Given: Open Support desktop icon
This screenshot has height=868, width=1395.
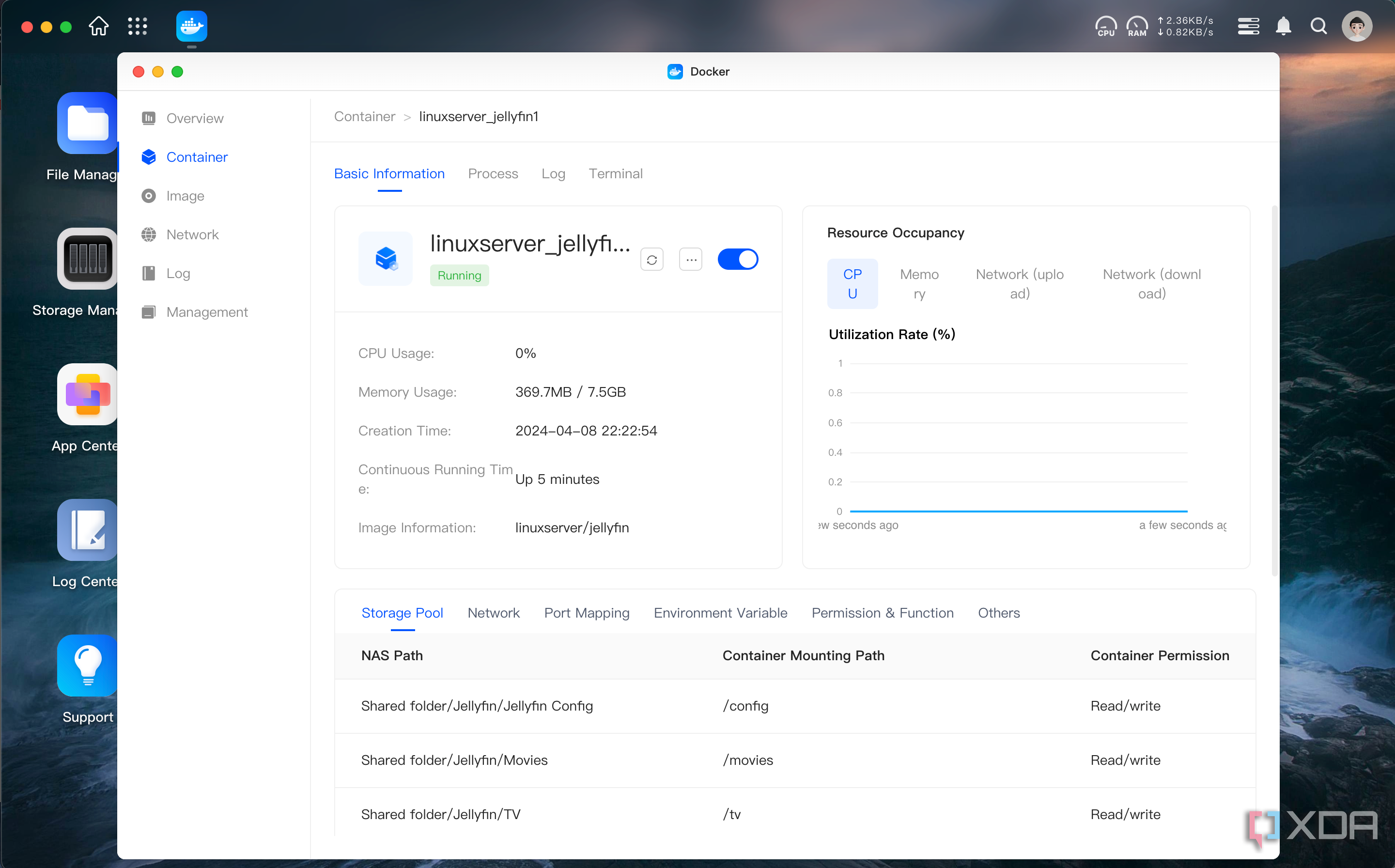Looking at the screenshot, I should pos(87,666).
